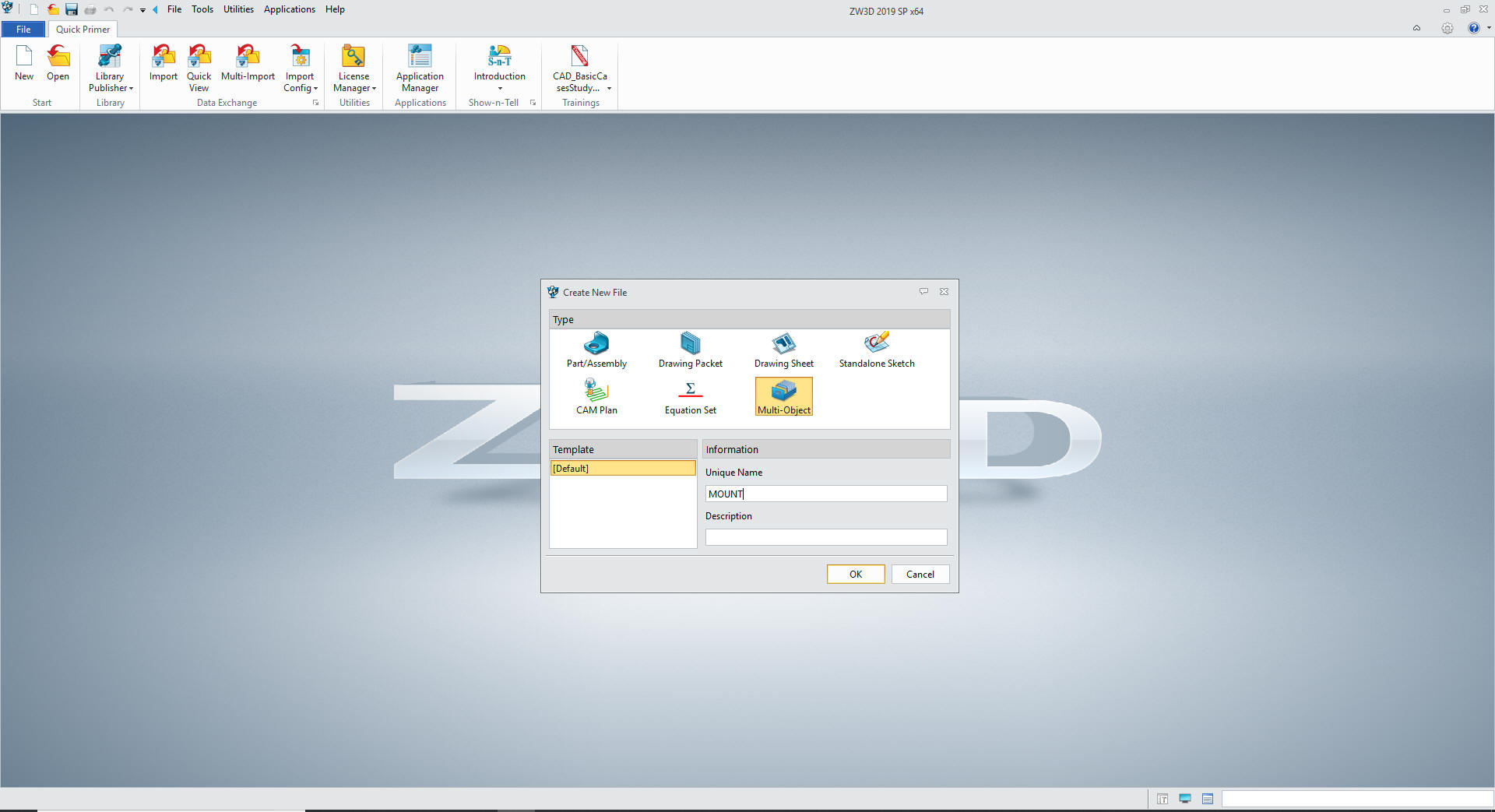The width and height of the screenshot is (1495, 812).
Task: Open a file with the Open ribbon icon
Action: click(58, 62)
